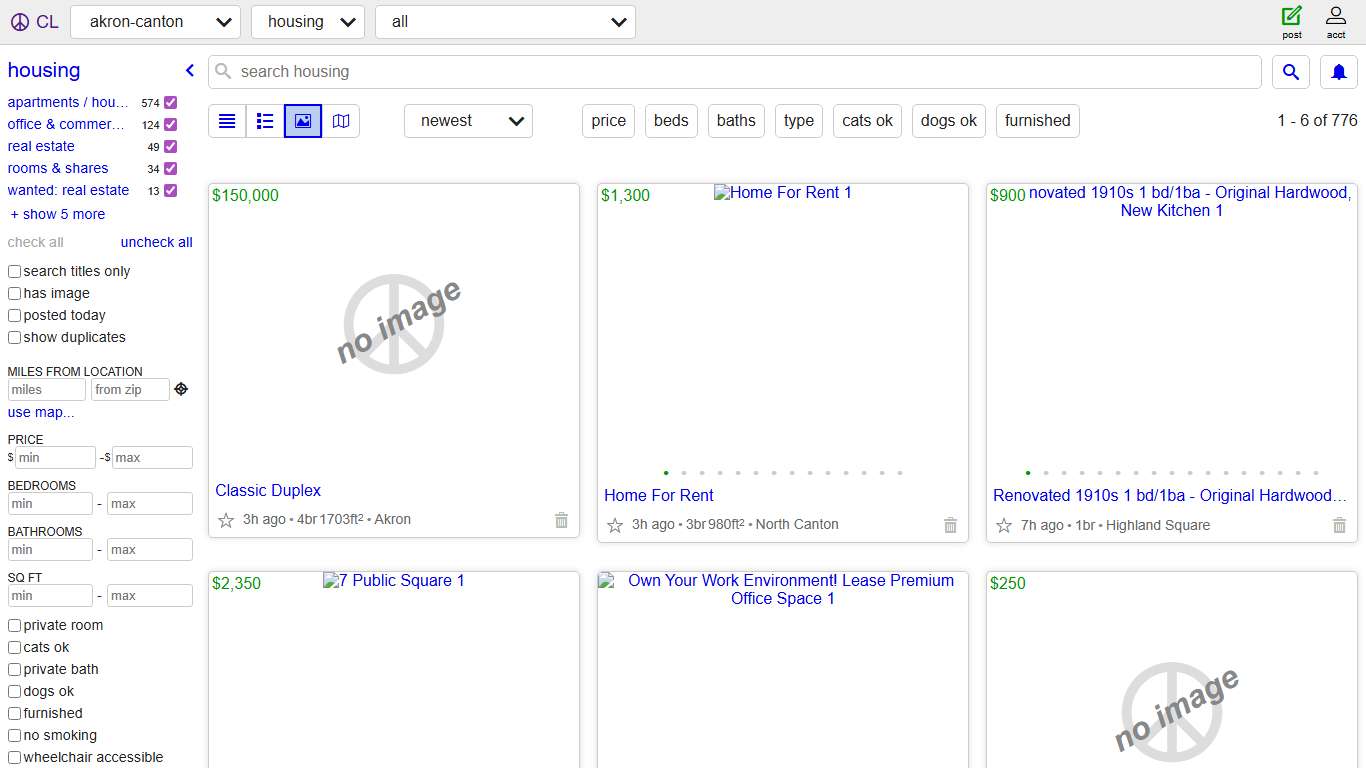Click the 'uncheck all' link

[x=156, y=242]
